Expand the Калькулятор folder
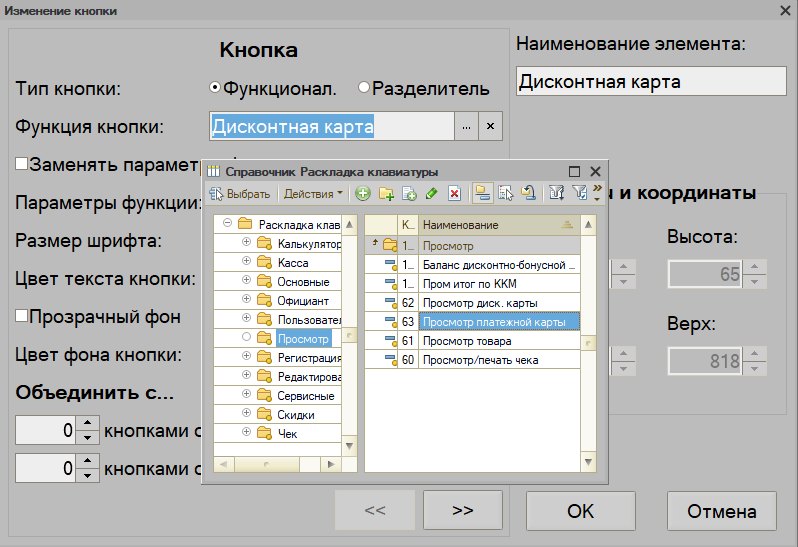 (246, 242)
